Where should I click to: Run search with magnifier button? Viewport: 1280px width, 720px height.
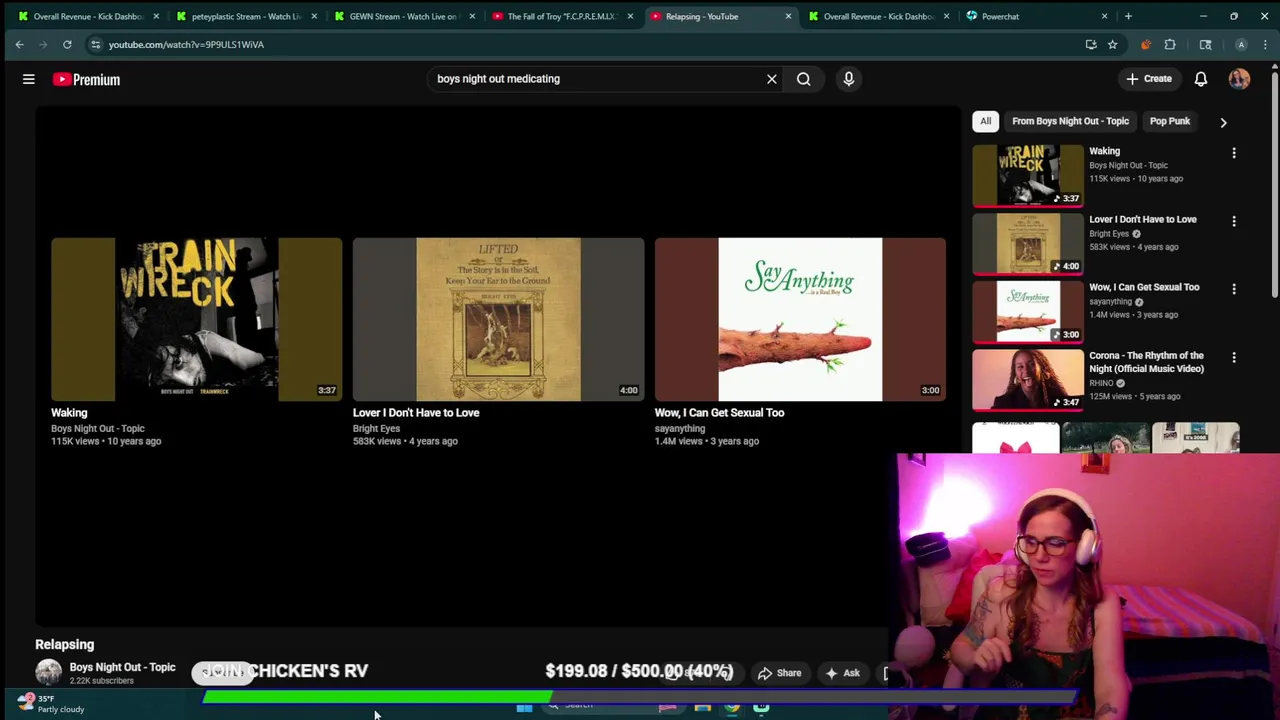804,79
